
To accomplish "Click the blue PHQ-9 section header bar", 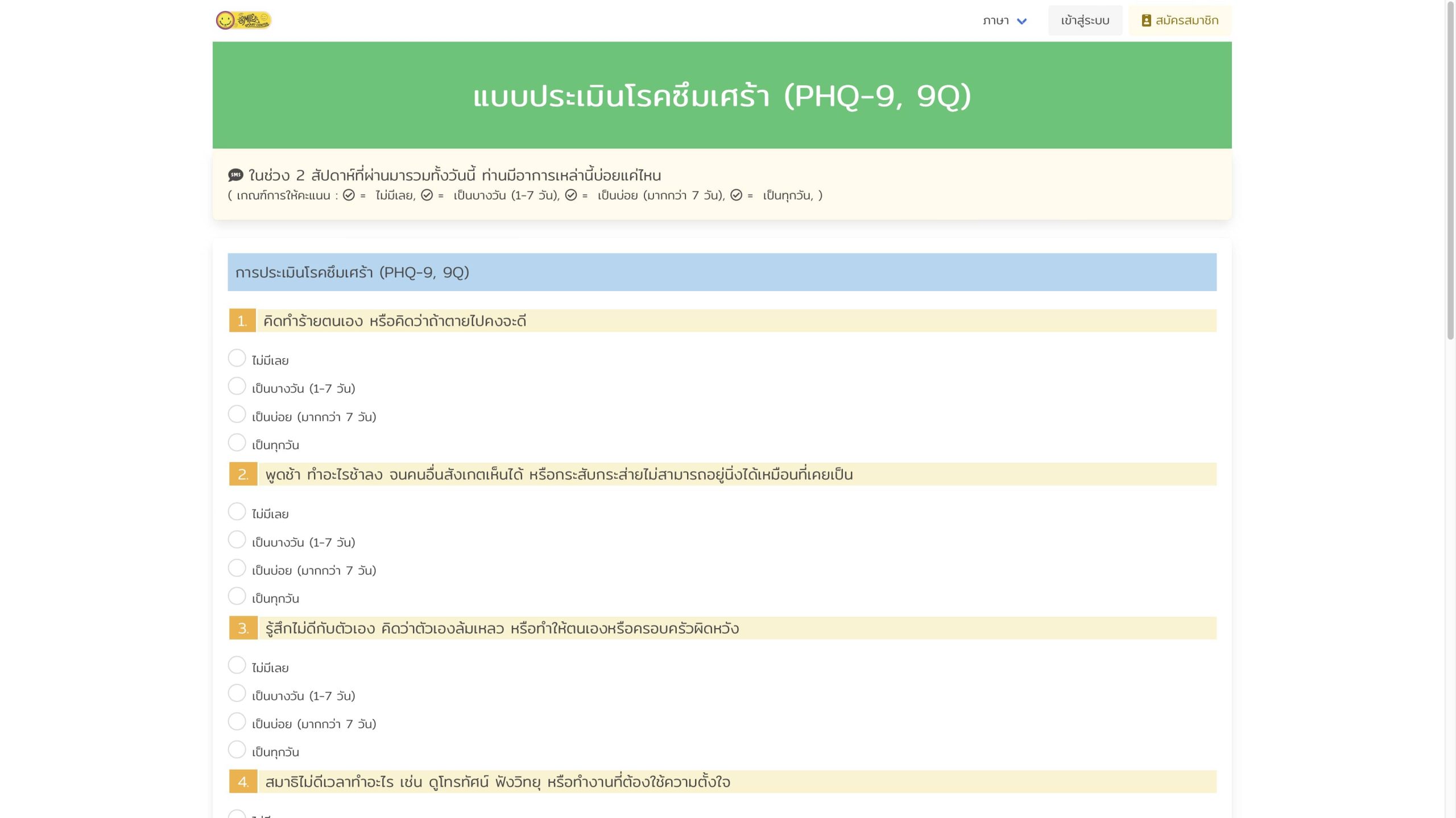I will 722,272.
